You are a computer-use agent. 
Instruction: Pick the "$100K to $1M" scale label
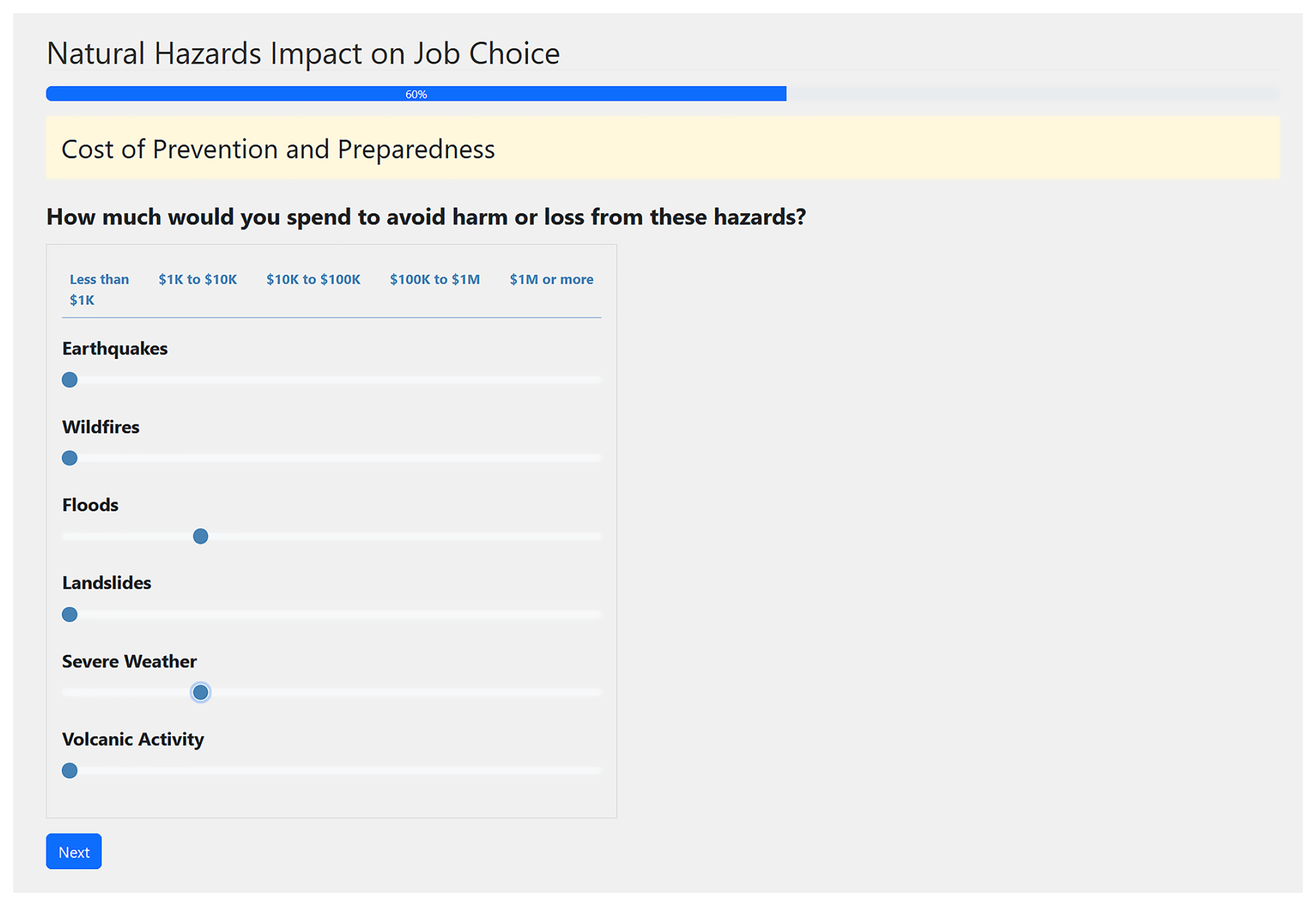pyautogui.click(x=435, y=280)
